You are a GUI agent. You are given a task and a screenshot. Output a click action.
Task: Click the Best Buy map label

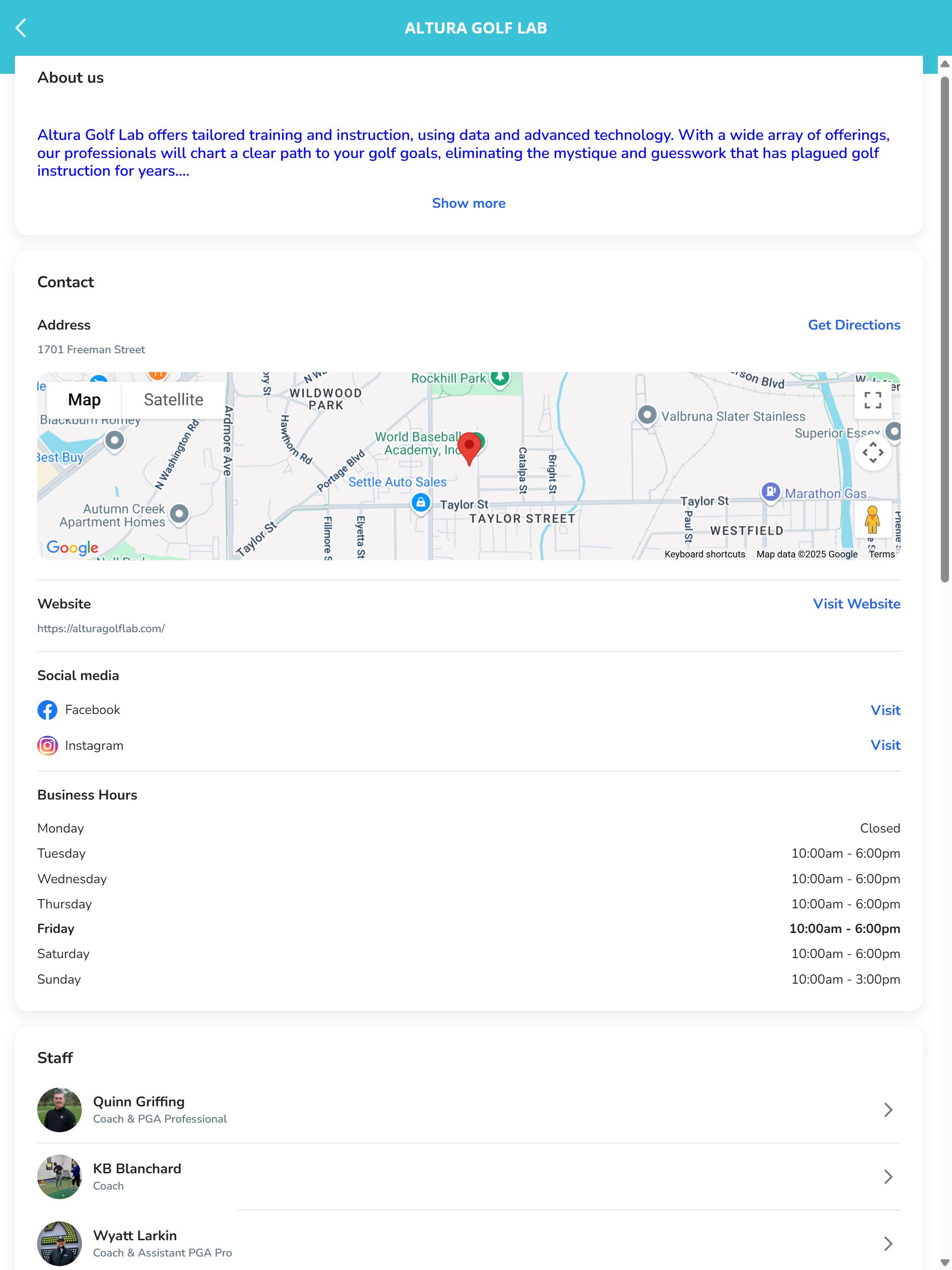point(60,457)
